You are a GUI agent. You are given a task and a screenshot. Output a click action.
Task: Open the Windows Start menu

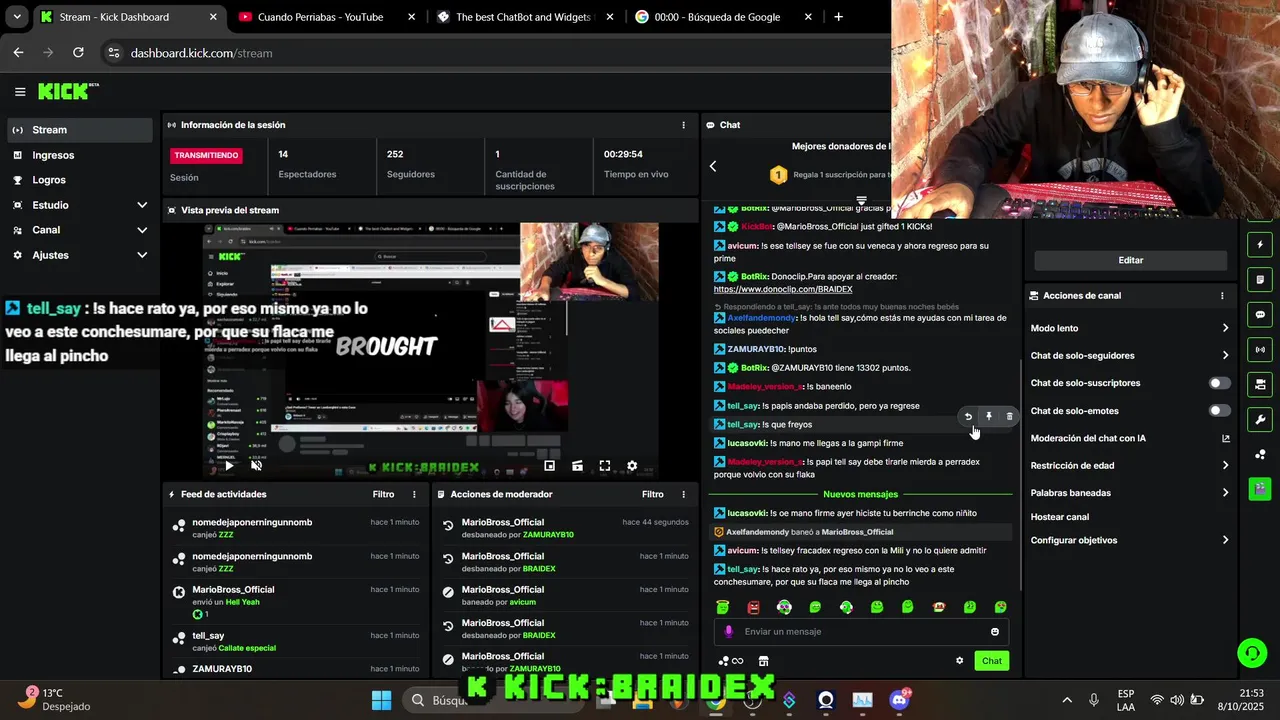[x=381, y=699]
